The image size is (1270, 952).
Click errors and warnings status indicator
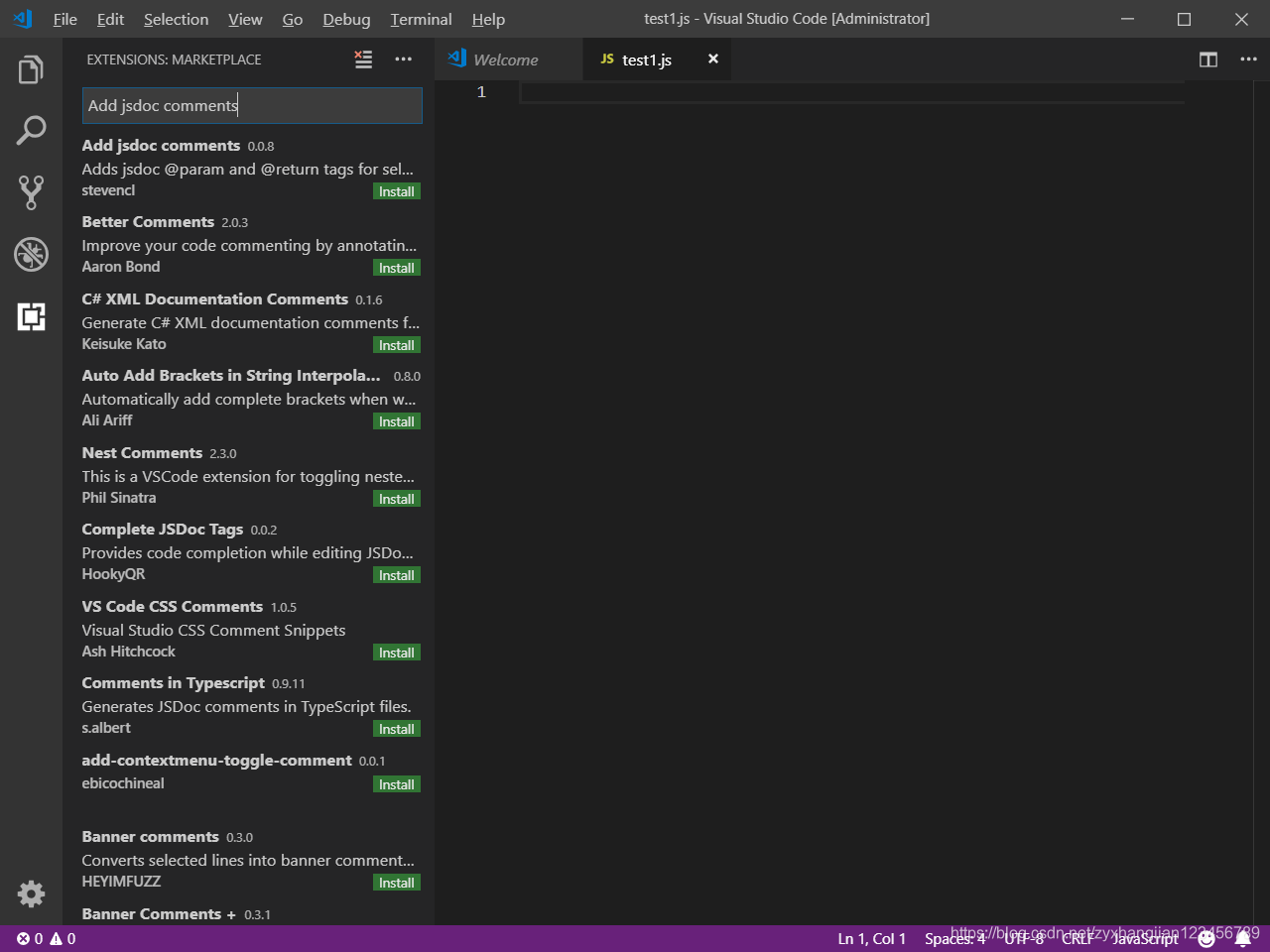[47, 938]
